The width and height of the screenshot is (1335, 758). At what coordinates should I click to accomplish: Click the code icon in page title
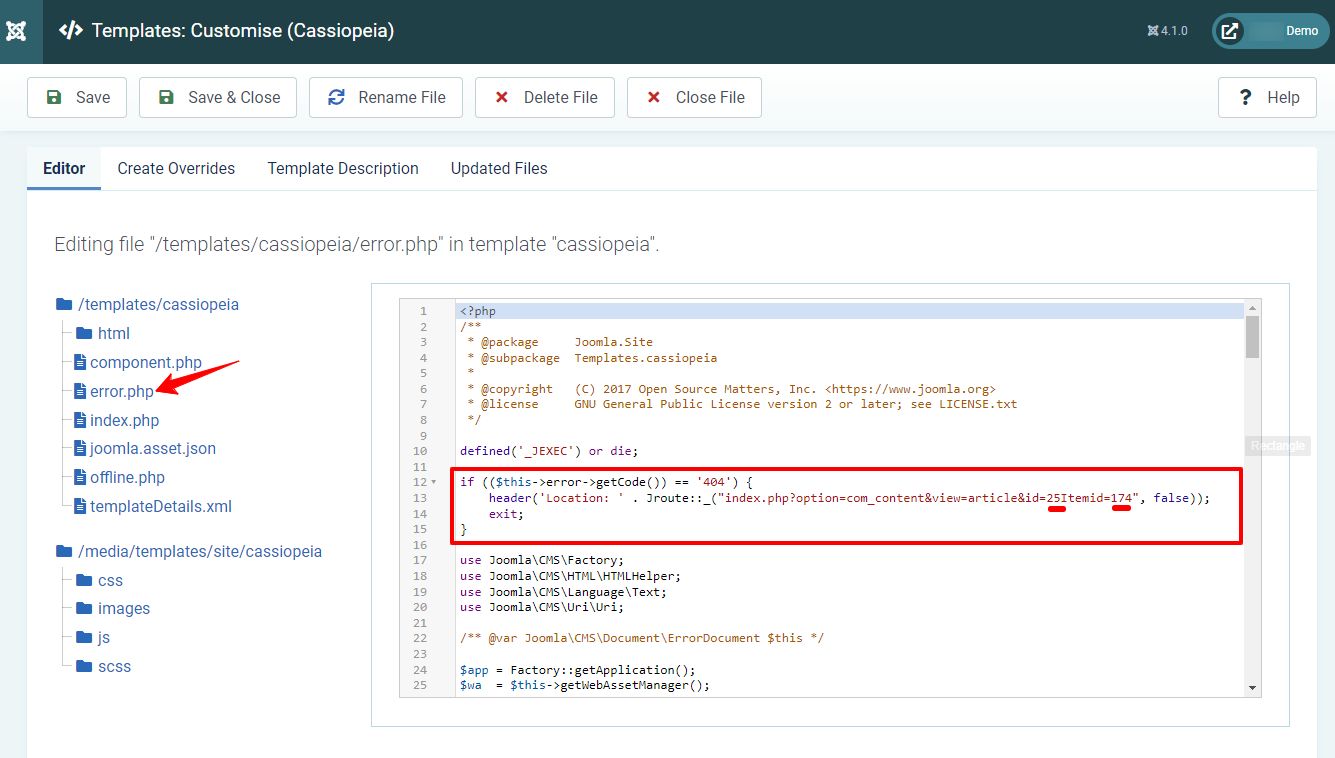tap(70, 31)
